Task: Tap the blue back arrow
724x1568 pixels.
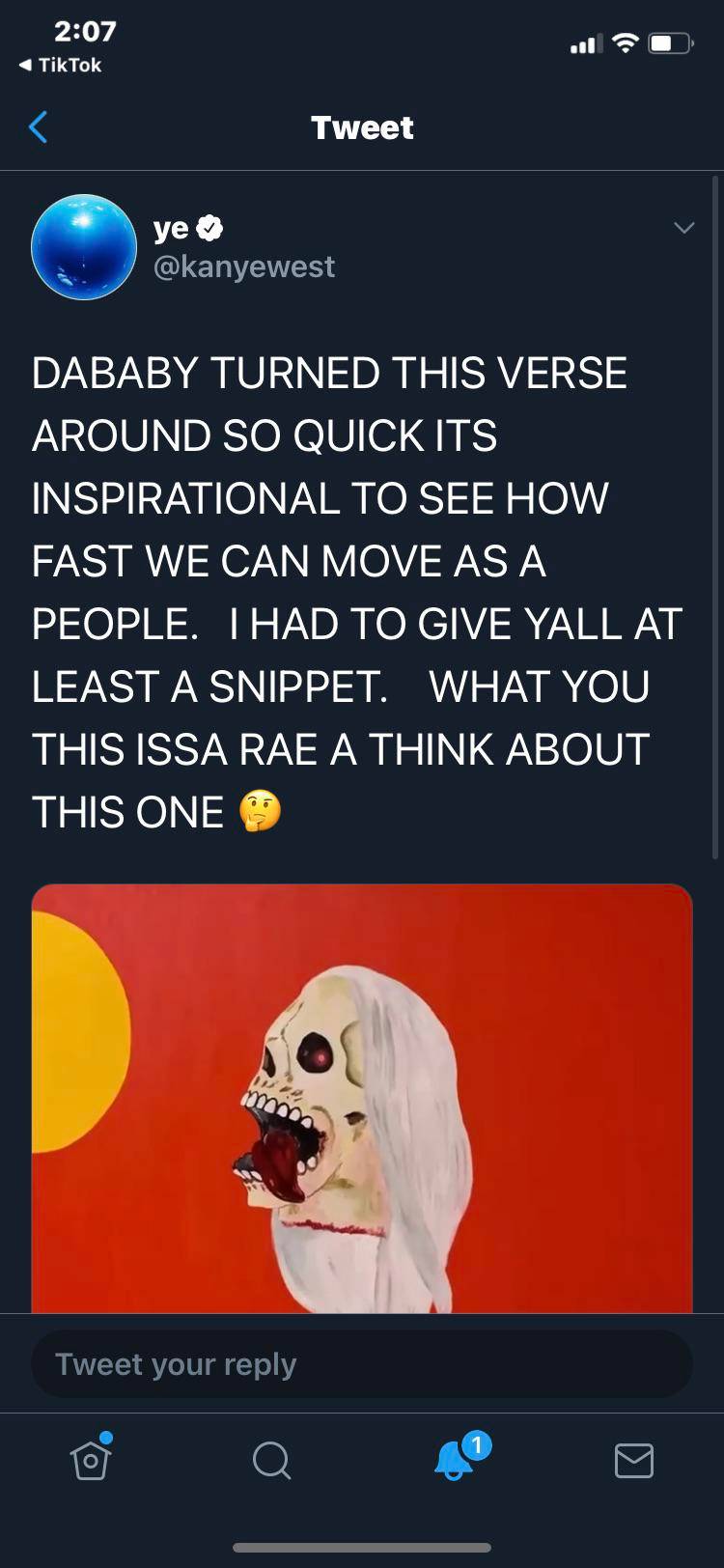Action: [x=39, y=126]
